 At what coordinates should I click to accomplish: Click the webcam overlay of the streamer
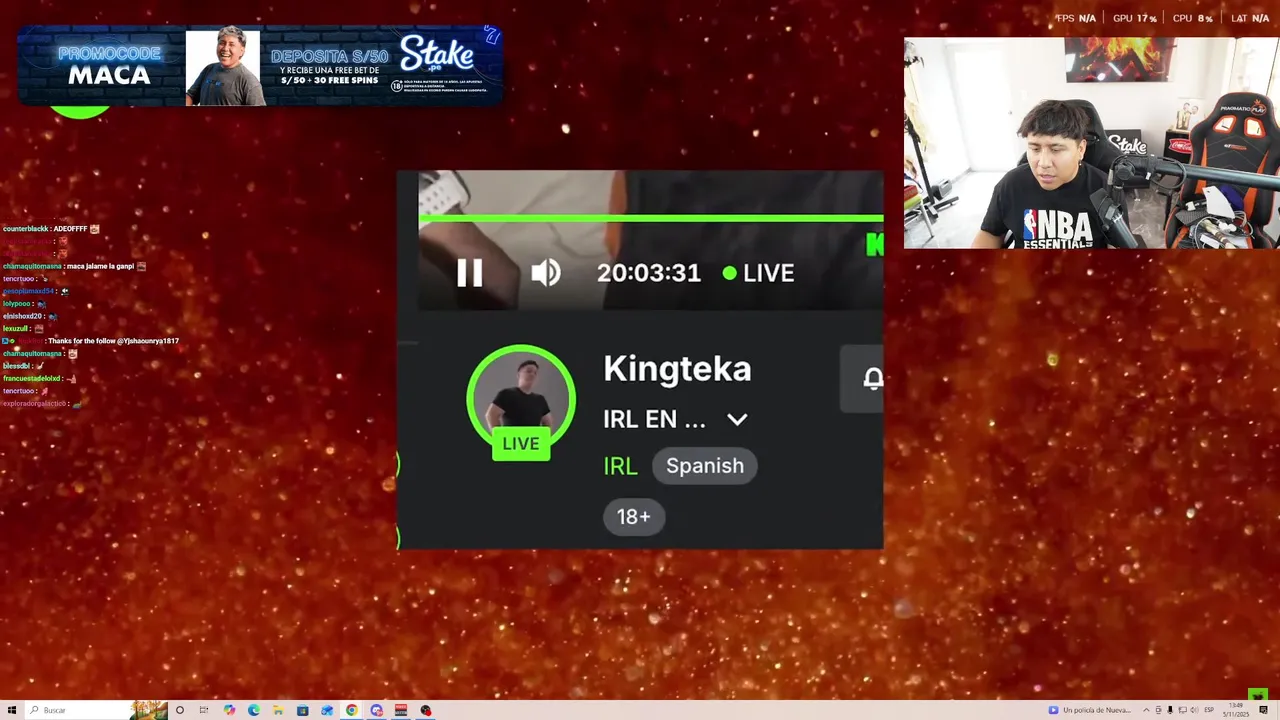tap(1092, 143)
